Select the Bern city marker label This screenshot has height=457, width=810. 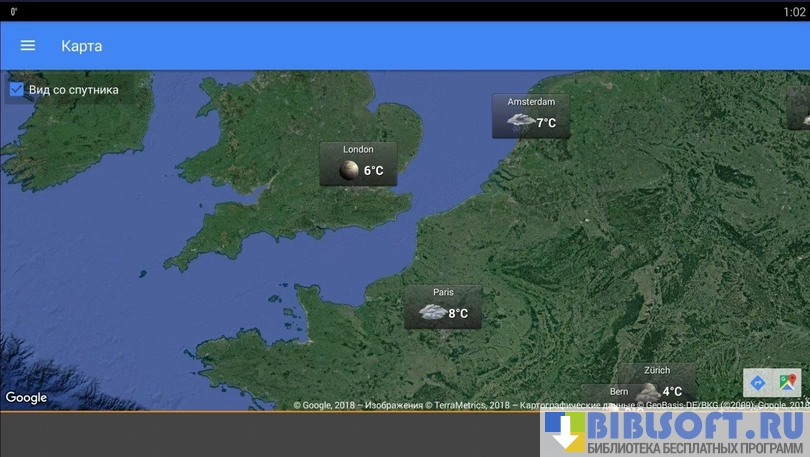pyautogui.click(x=619, y=391)
